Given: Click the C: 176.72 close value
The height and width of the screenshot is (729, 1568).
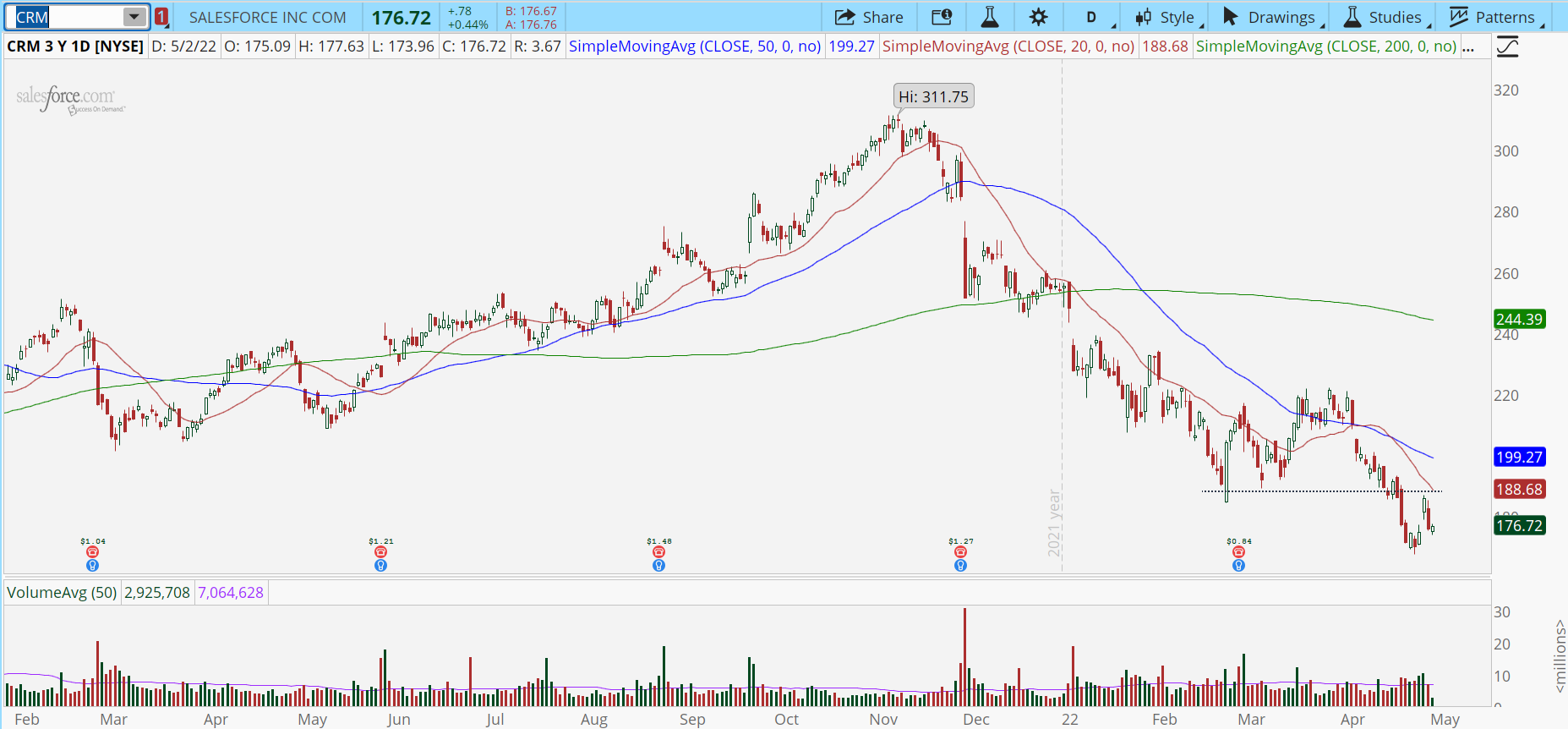Looking at the screenshot, I should (474, 47).
